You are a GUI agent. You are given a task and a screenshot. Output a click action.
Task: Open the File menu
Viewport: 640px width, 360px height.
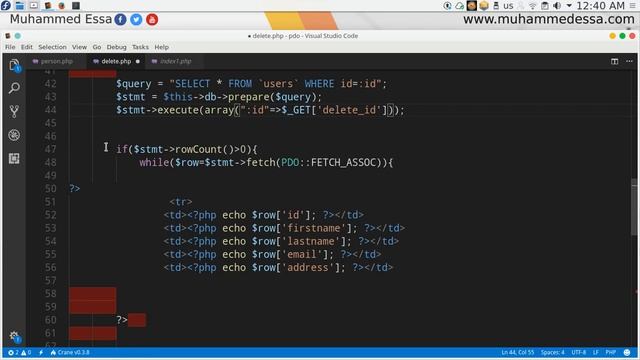pos(10,47)
